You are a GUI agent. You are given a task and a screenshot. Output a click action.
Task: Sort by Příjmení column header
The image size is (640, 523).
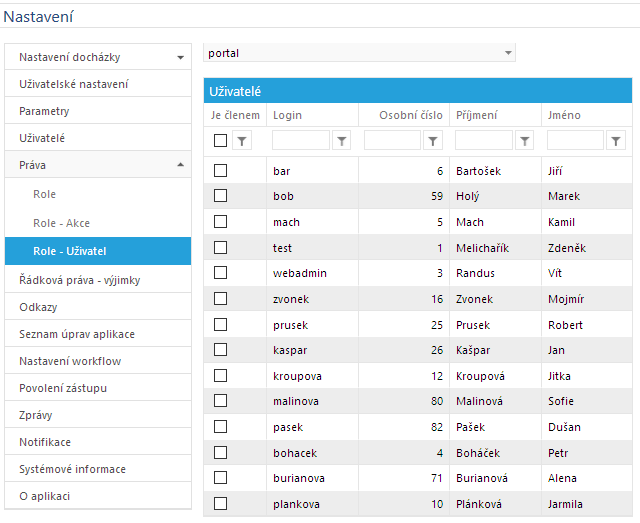pos(496,115)
